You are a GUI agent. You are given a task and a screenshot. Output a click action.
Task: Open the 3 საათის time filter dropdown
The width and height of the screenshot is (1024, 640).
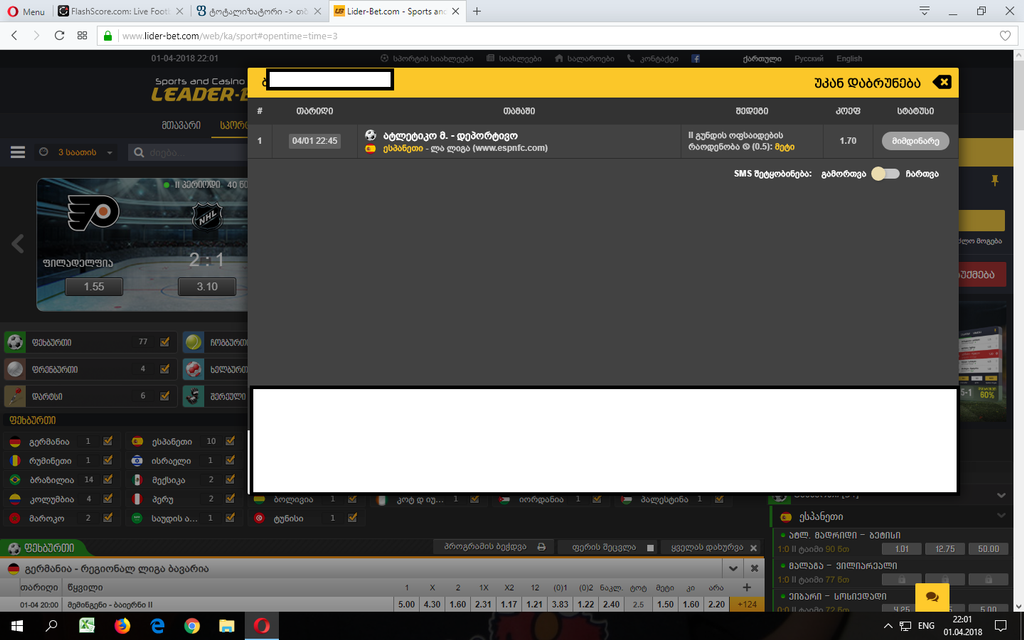pyautogui.click(x=76, y=152)
